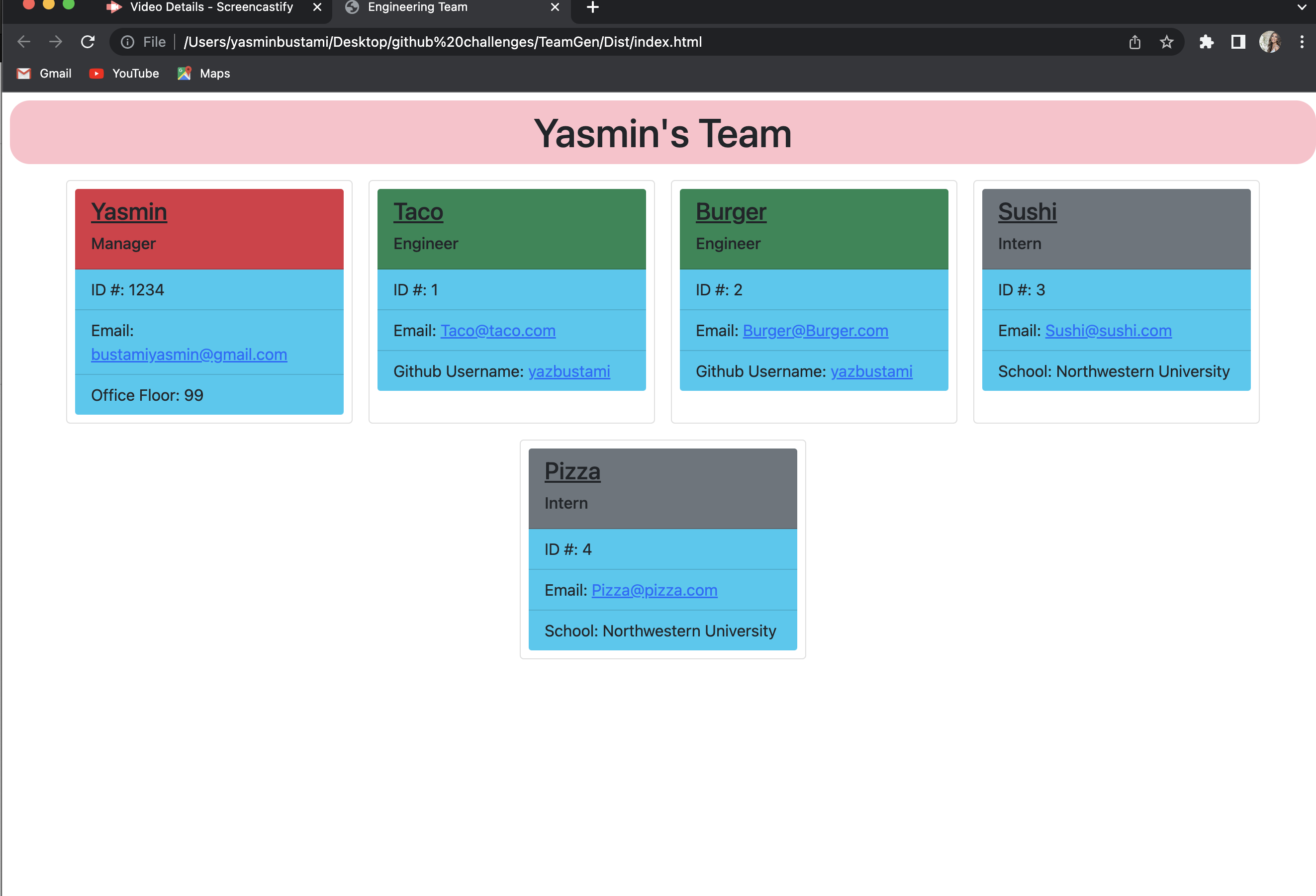Click the ID #: 1234 row
Viewport: 1316px width, 896px height.
209,290
